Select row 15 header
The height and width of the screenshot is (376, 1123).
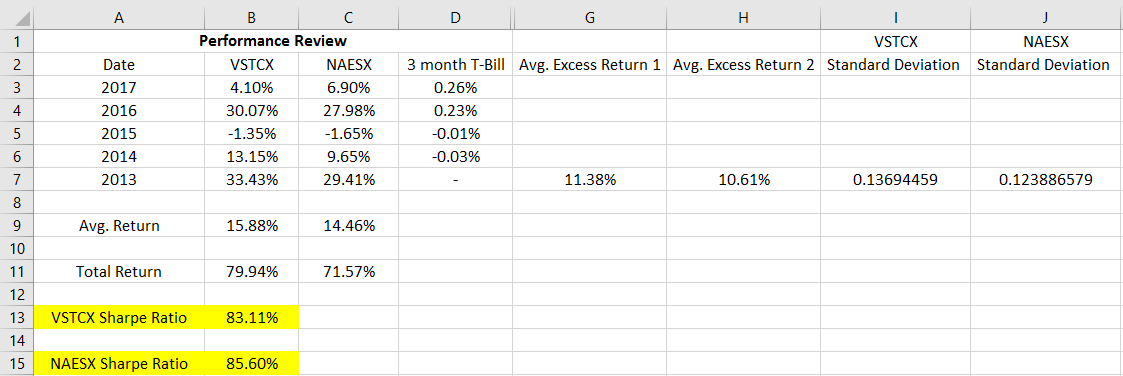[17, 364]
